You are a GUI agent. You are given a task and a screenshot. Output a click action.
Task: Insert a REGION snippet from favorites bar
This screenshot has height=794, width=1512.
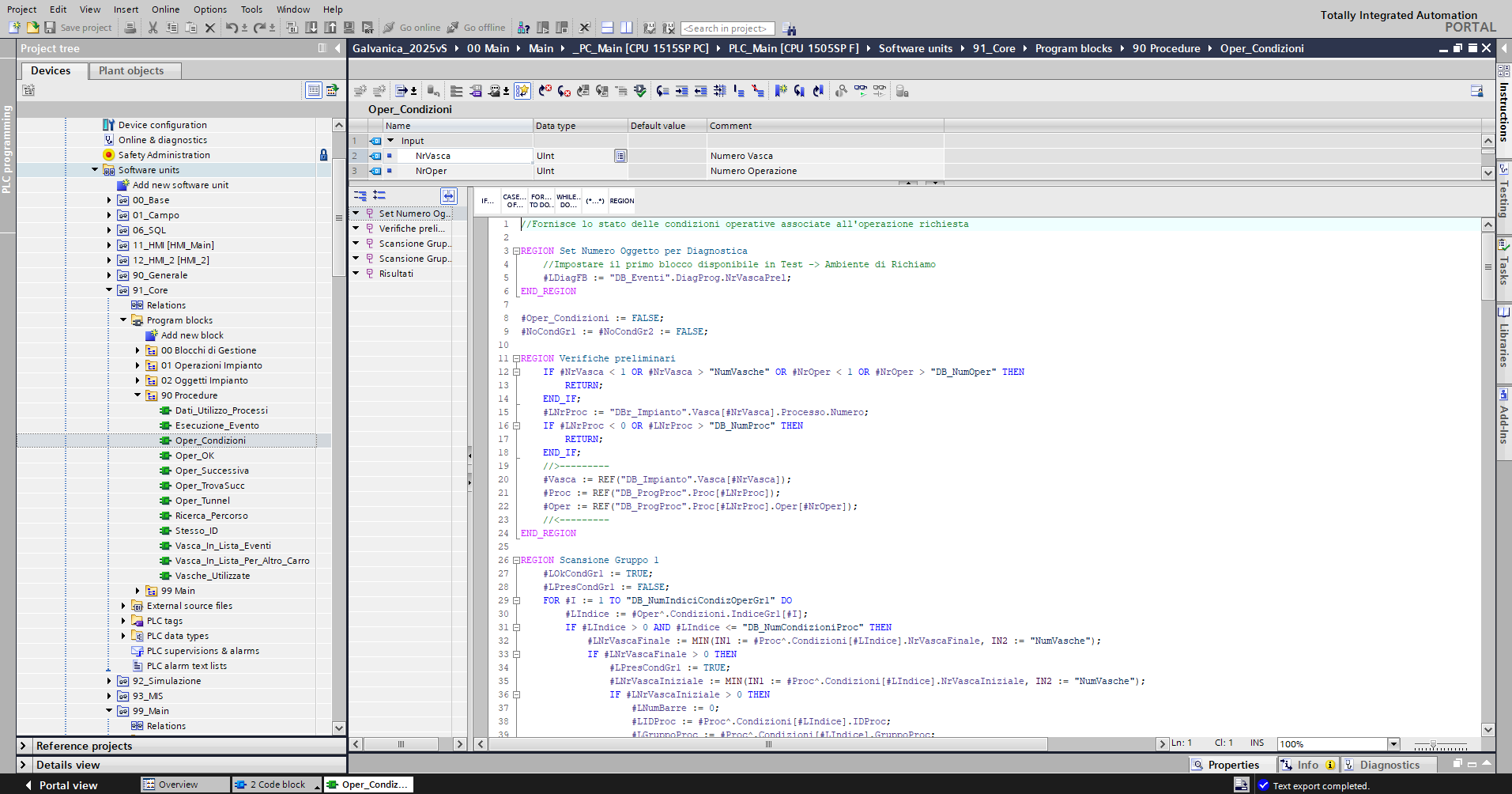click(x=621, y=201)
